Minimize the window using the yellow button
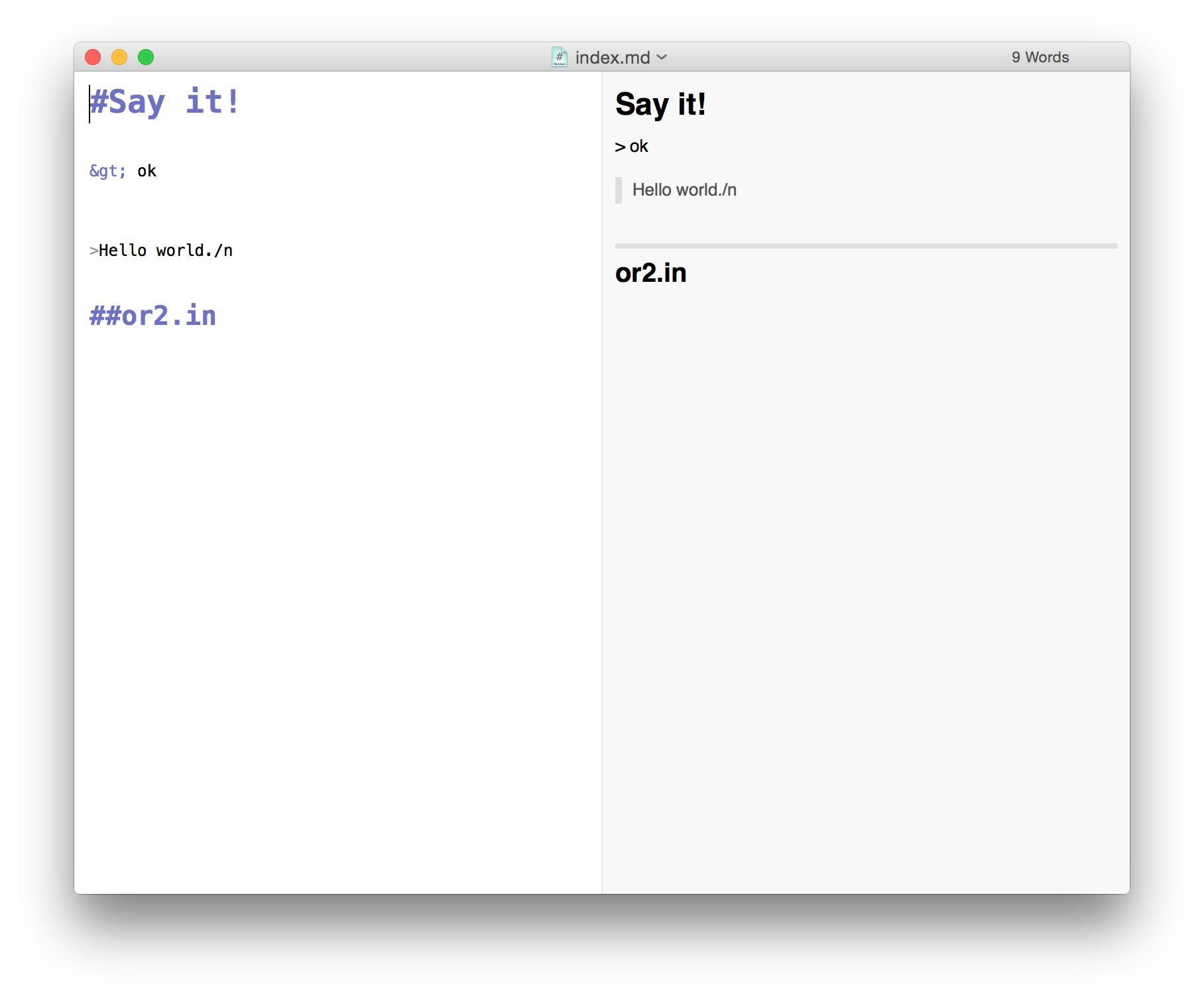 pyautogui.click(x=119, y=57)
